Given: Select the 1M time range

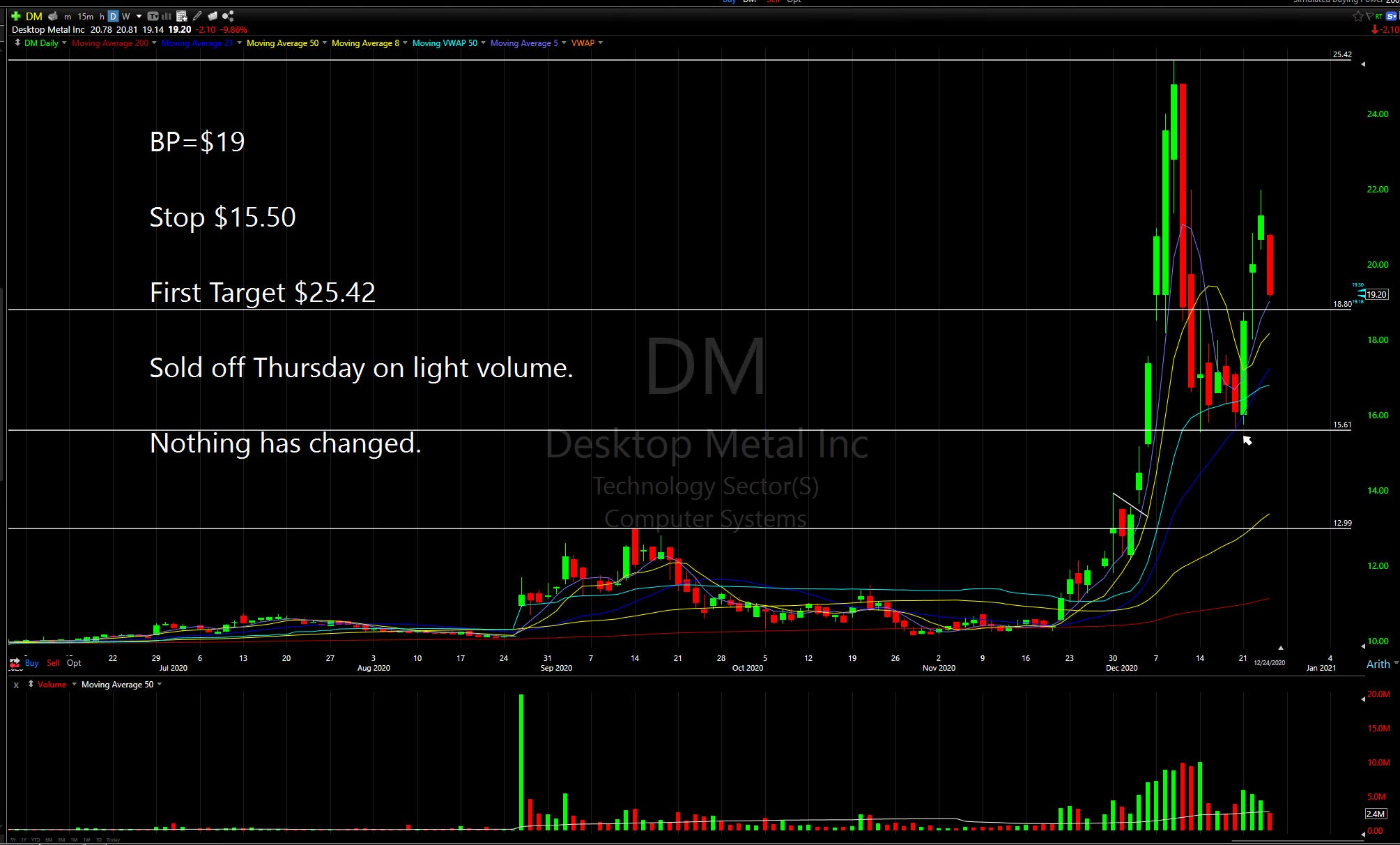Looking at the screenshot, I should pyautogui.click(x=74, y=839).
